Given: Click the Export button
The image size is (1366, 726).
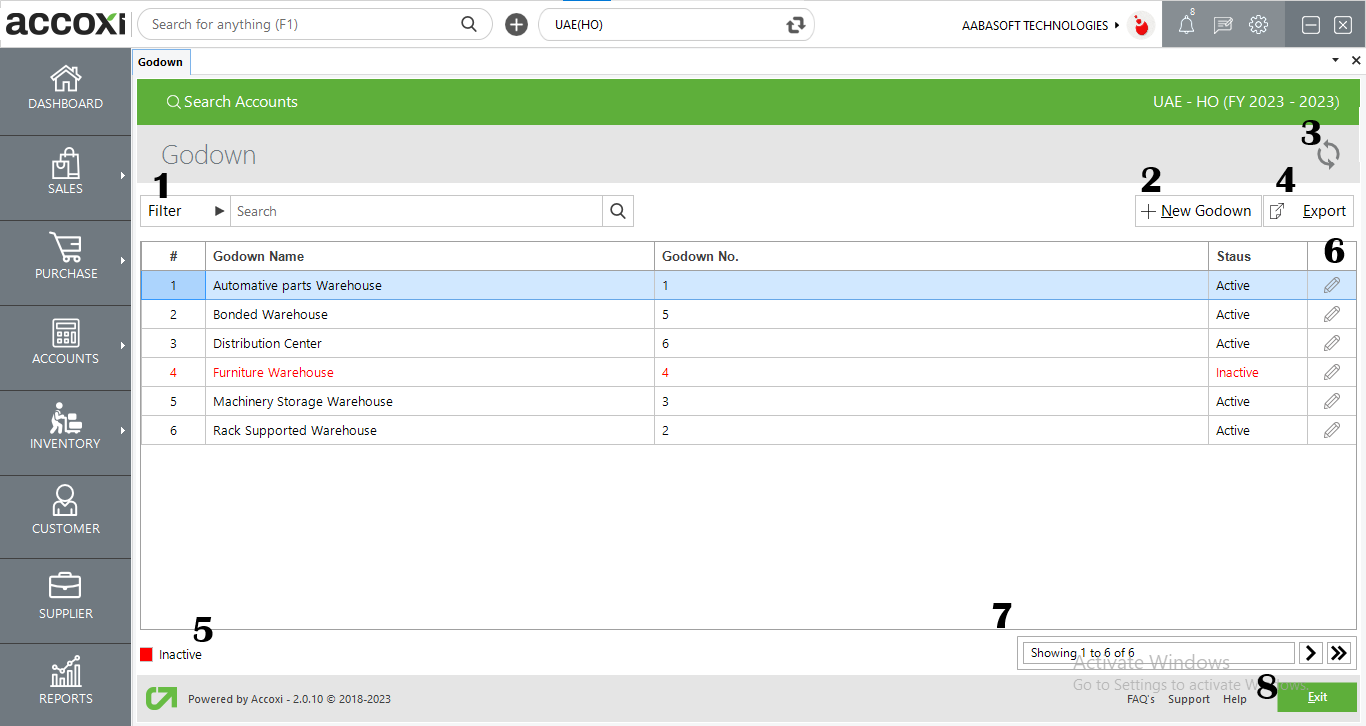Looking at the screenshot, I should tap(1309, 210).
